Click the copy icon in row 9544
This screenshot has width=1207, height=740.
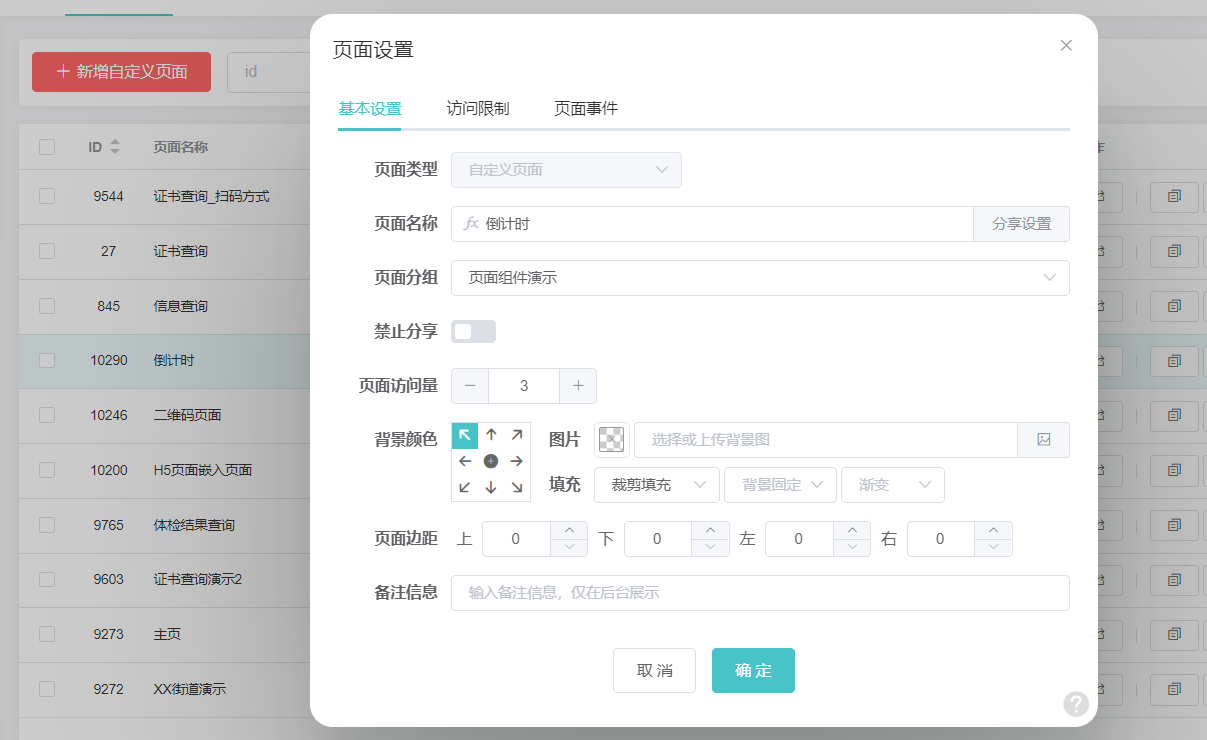tap(1174, 196)
